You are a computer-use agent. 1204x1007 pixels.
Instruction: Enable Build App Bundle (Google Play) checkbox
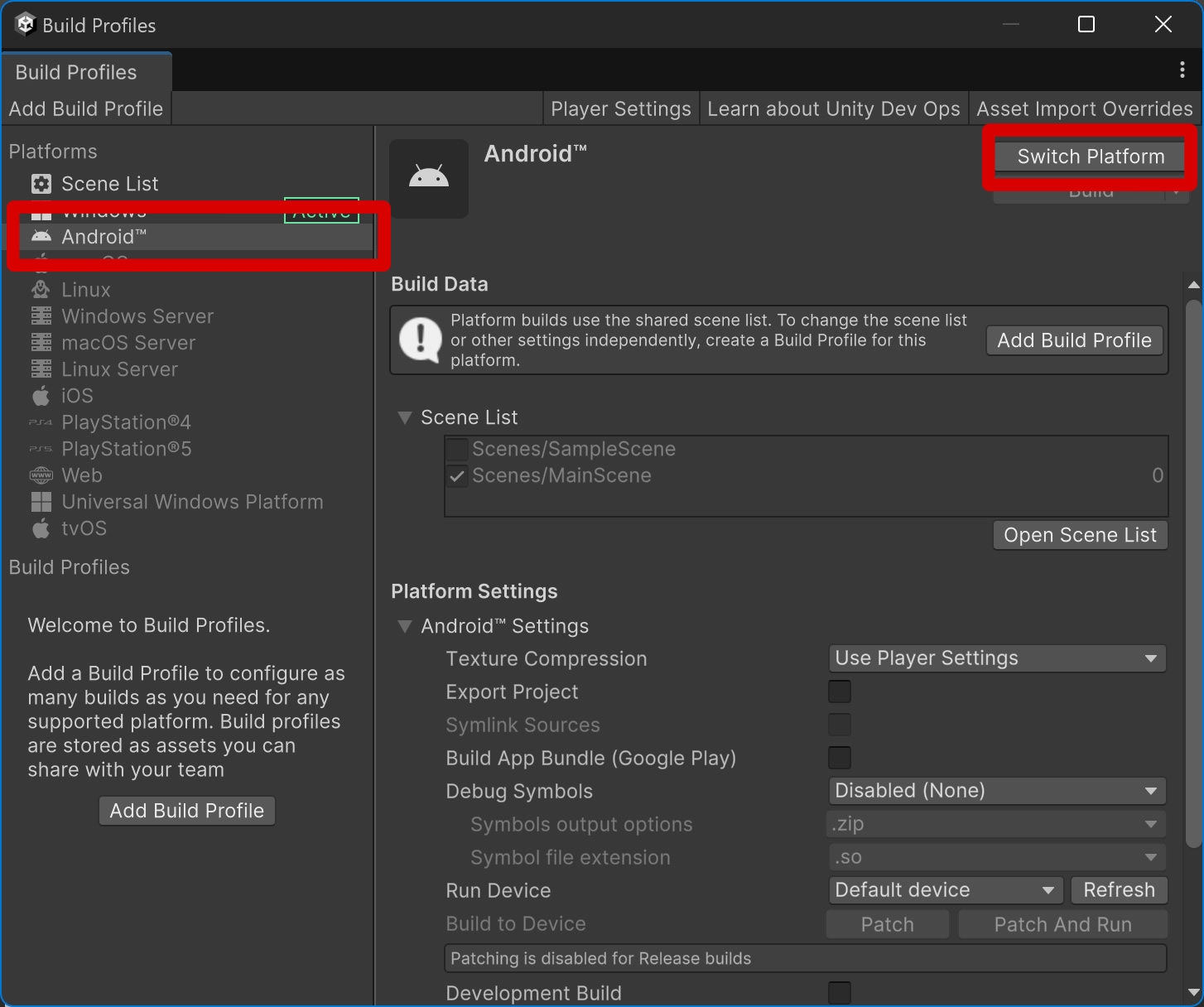(x=840, y=758)
